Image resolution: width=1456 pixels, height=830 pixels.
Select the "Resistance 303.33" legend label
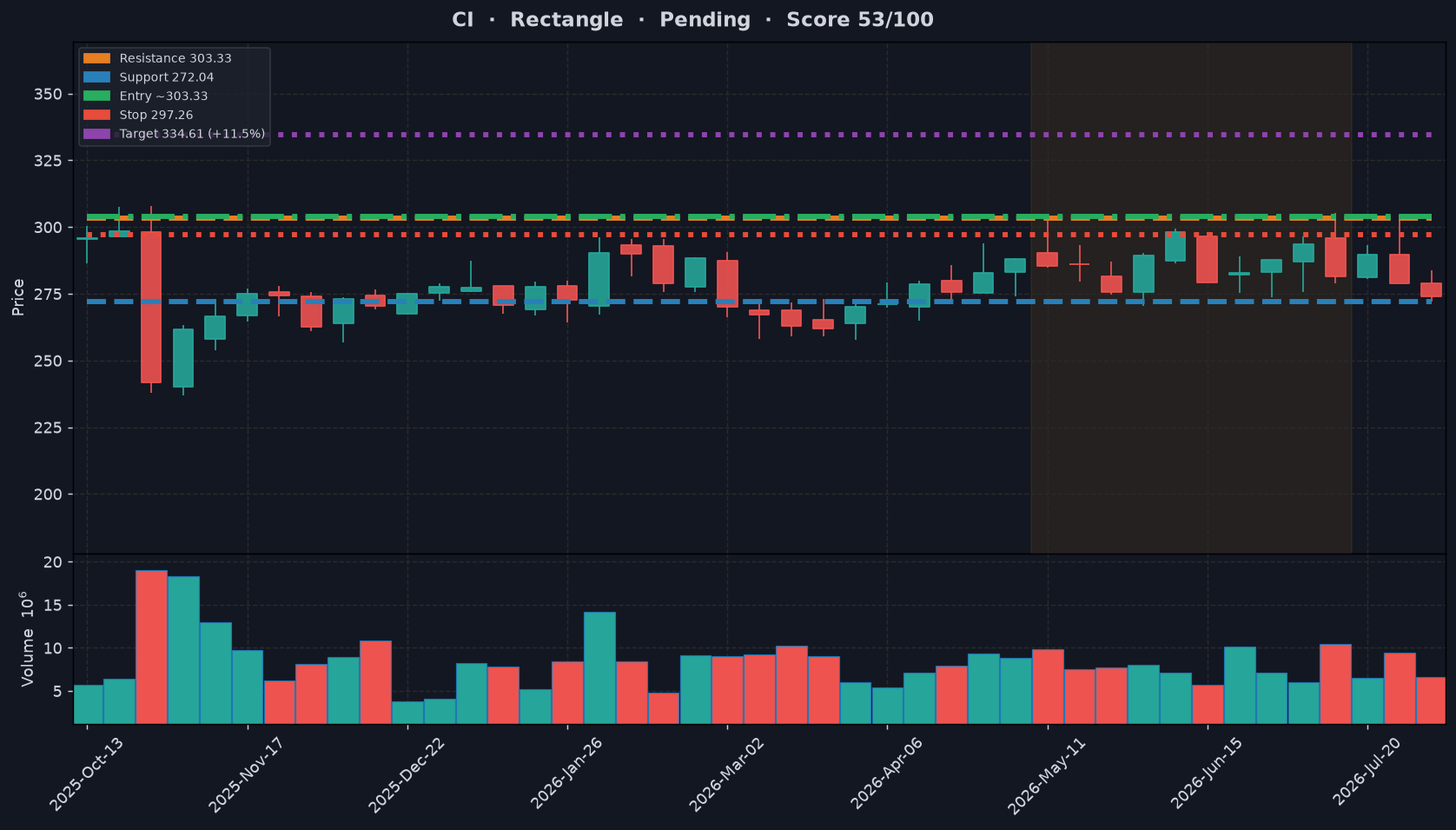coord(175,58)
